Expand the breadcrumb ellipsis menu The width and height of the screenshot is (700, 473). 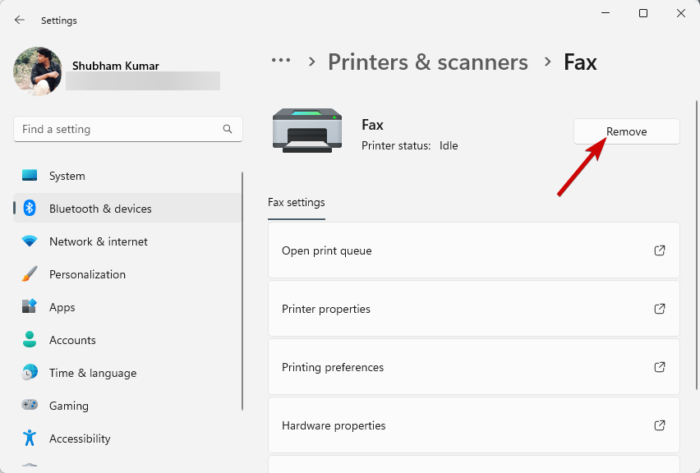(x=282, y=61)
